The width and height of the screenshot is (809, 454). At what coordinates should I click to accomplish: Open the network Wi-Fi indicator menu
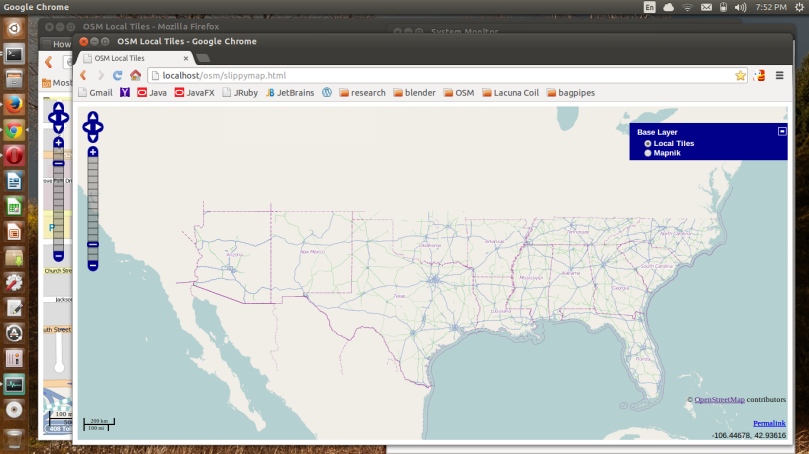click(687, 7)
